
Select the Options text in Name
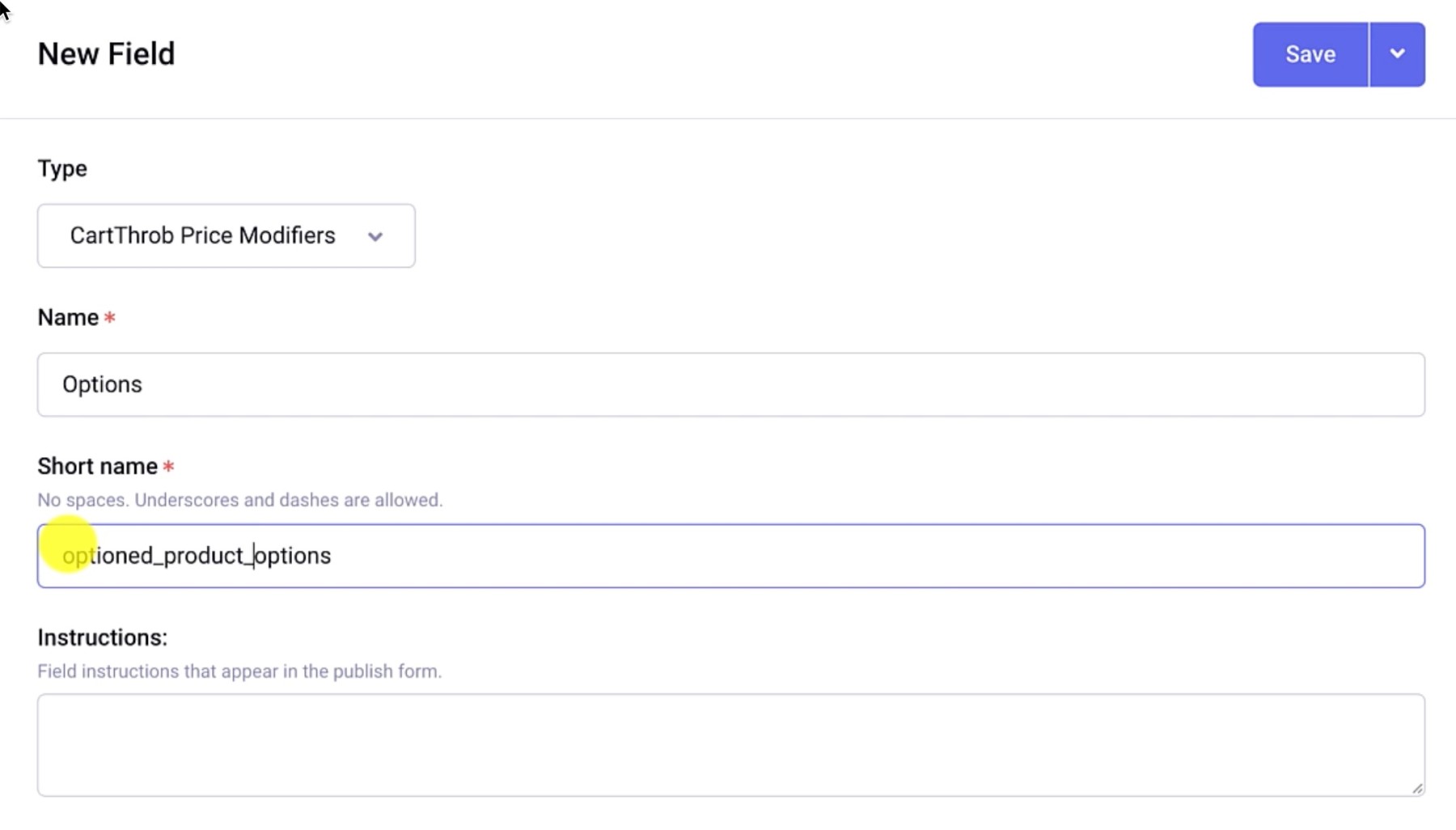pos(102,384)
